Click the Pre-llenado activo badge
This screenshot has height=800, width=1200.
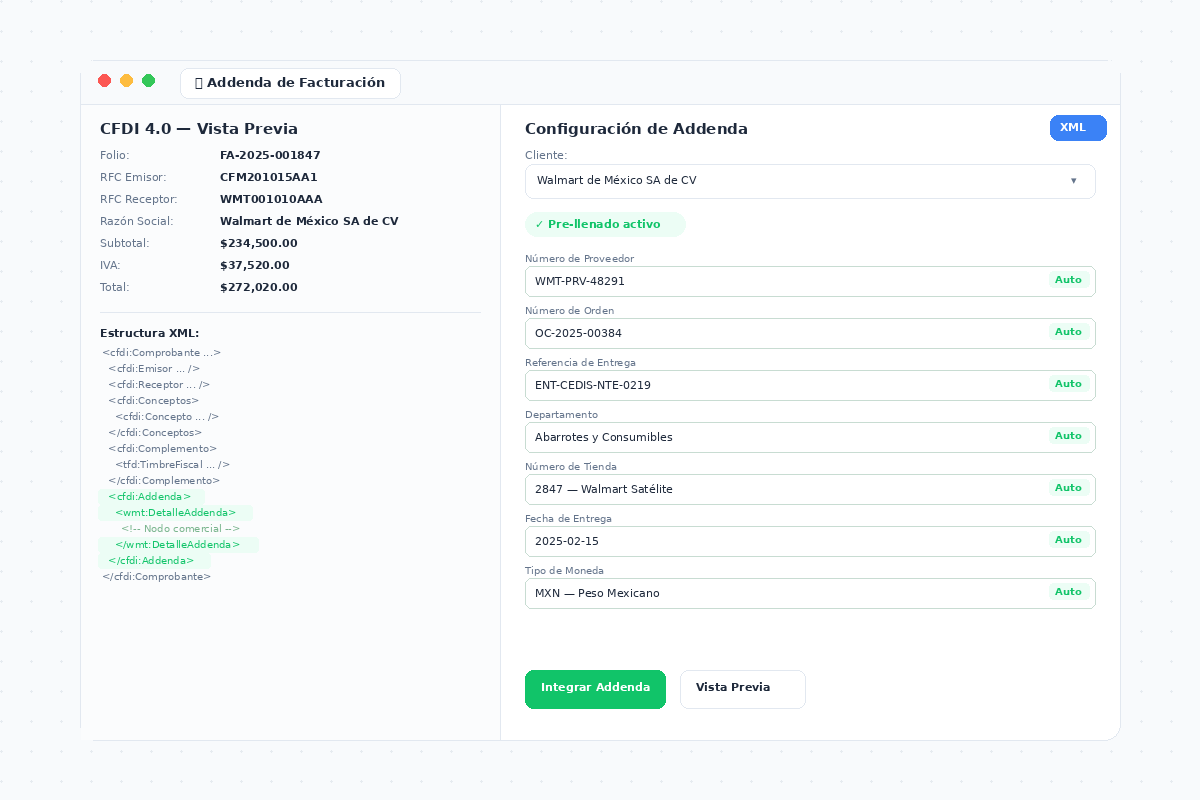pyautogui.click(x=605, y=224)
